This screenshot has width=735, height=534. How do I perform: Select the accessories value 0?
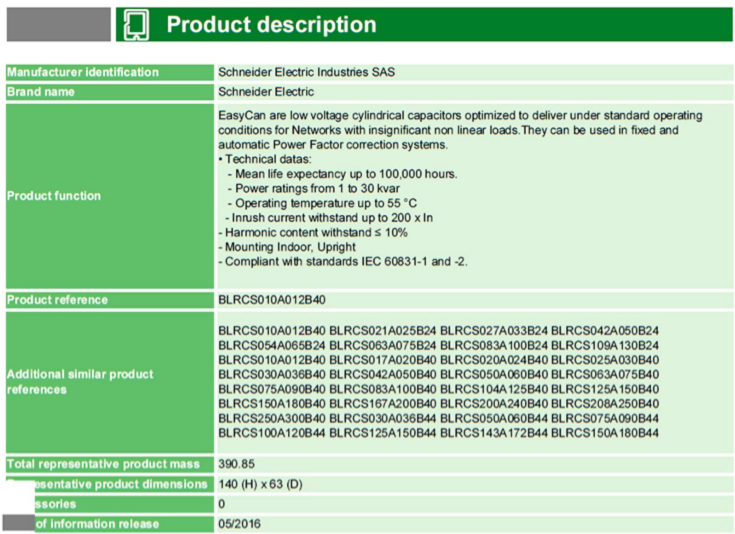pyautogui.click(x=222, y=504)
